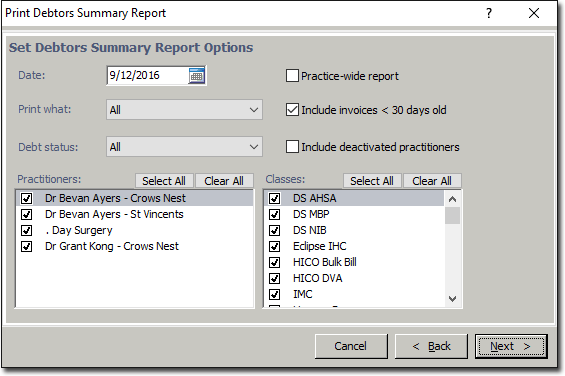The height and width of the screenshot is (376, 565).
Task: Click the Next button
Action: pos(511,346)
